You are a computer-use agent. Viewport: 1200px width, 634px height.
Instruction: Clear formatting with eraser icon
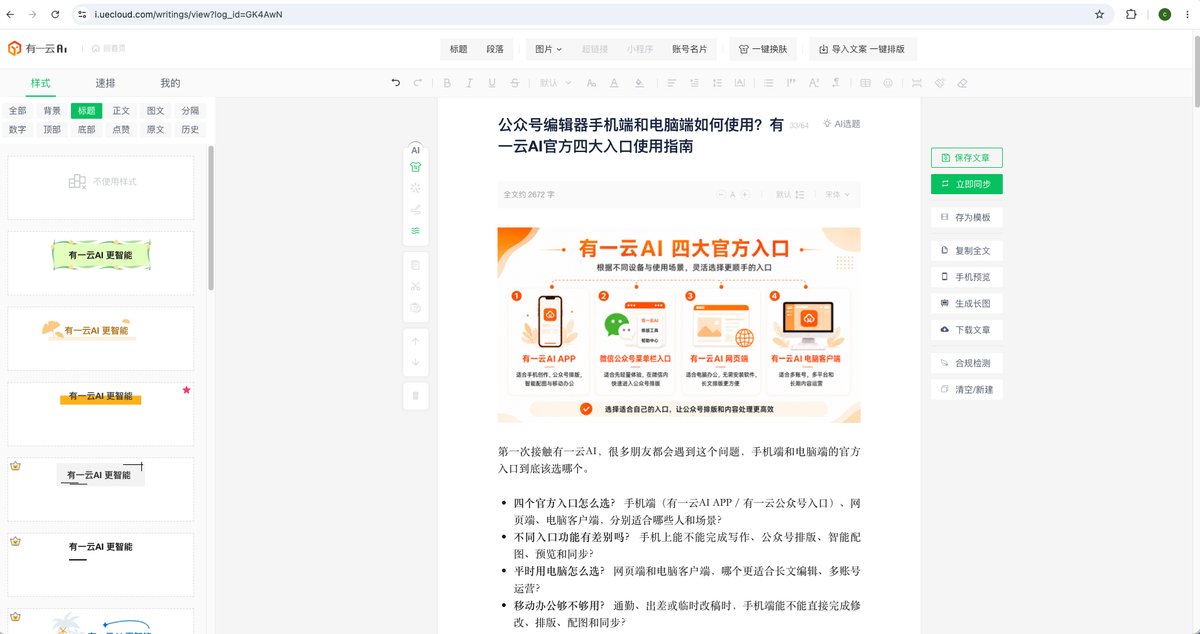tap(962, 83)
